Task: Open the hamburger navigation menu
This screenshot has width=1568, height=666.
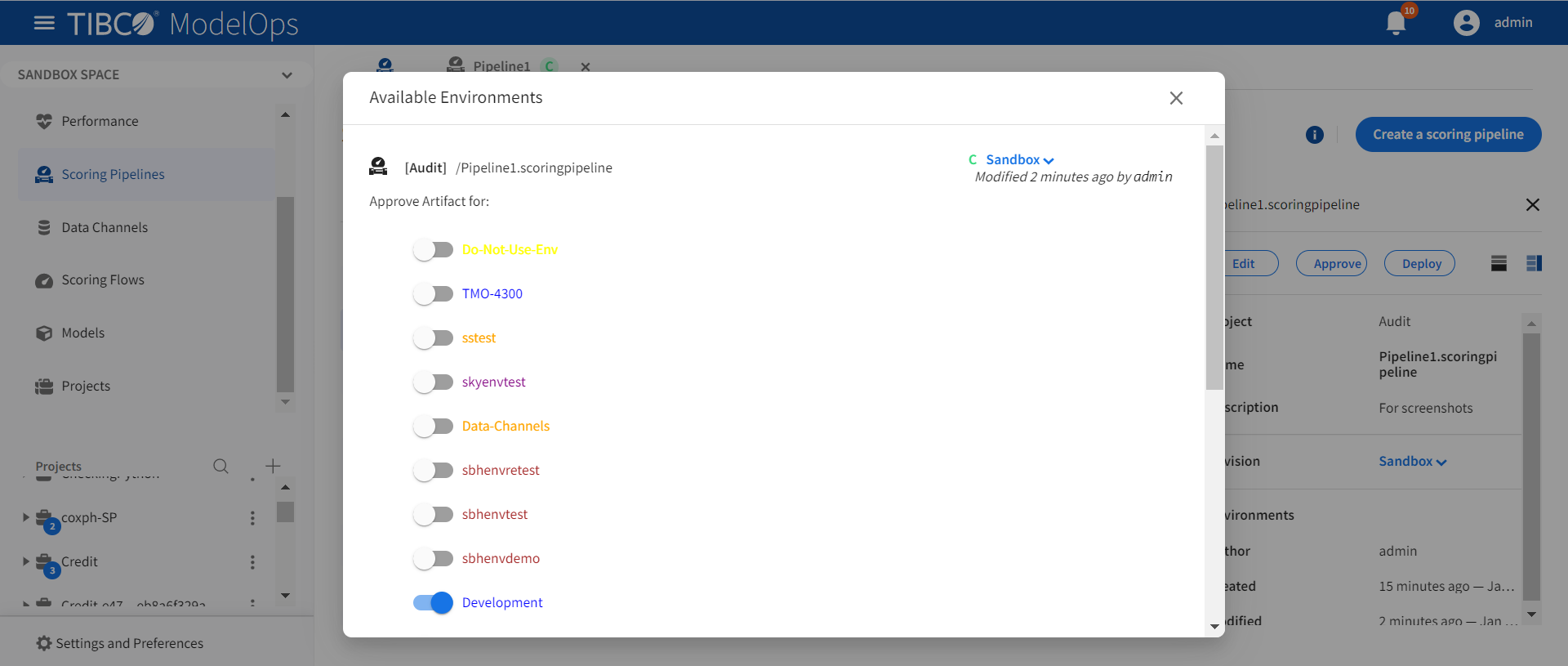Action: coord(44,23)
